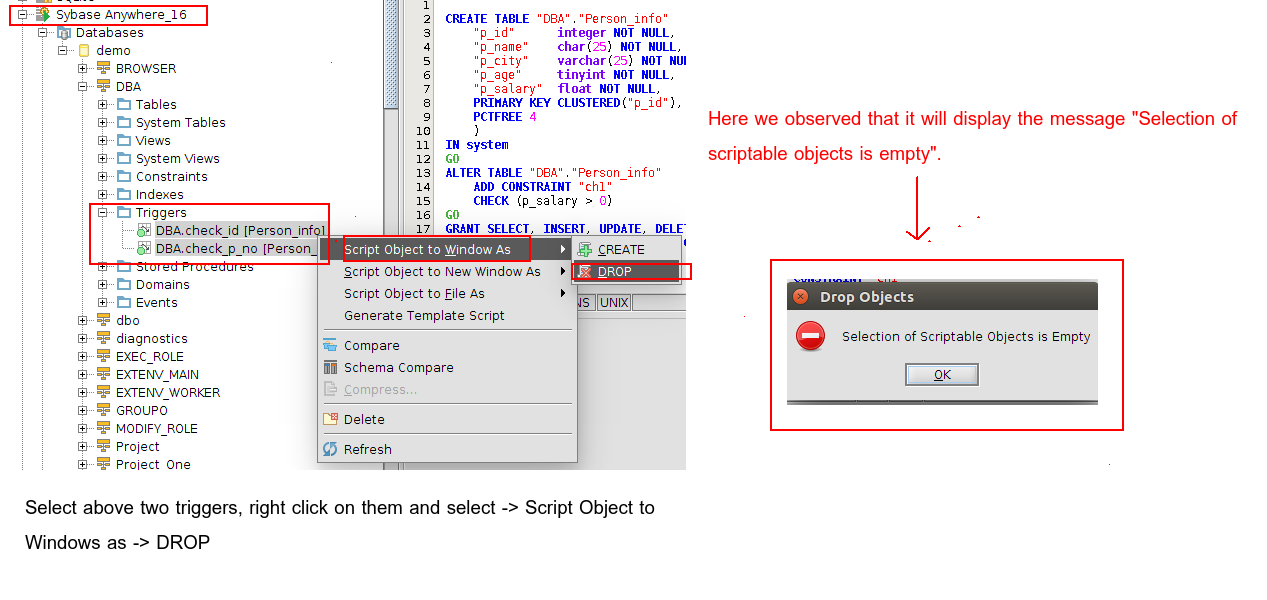Viewport: 1267px width, 600px height.
Task: Expand the Project schema node
Action: (83, 447)
